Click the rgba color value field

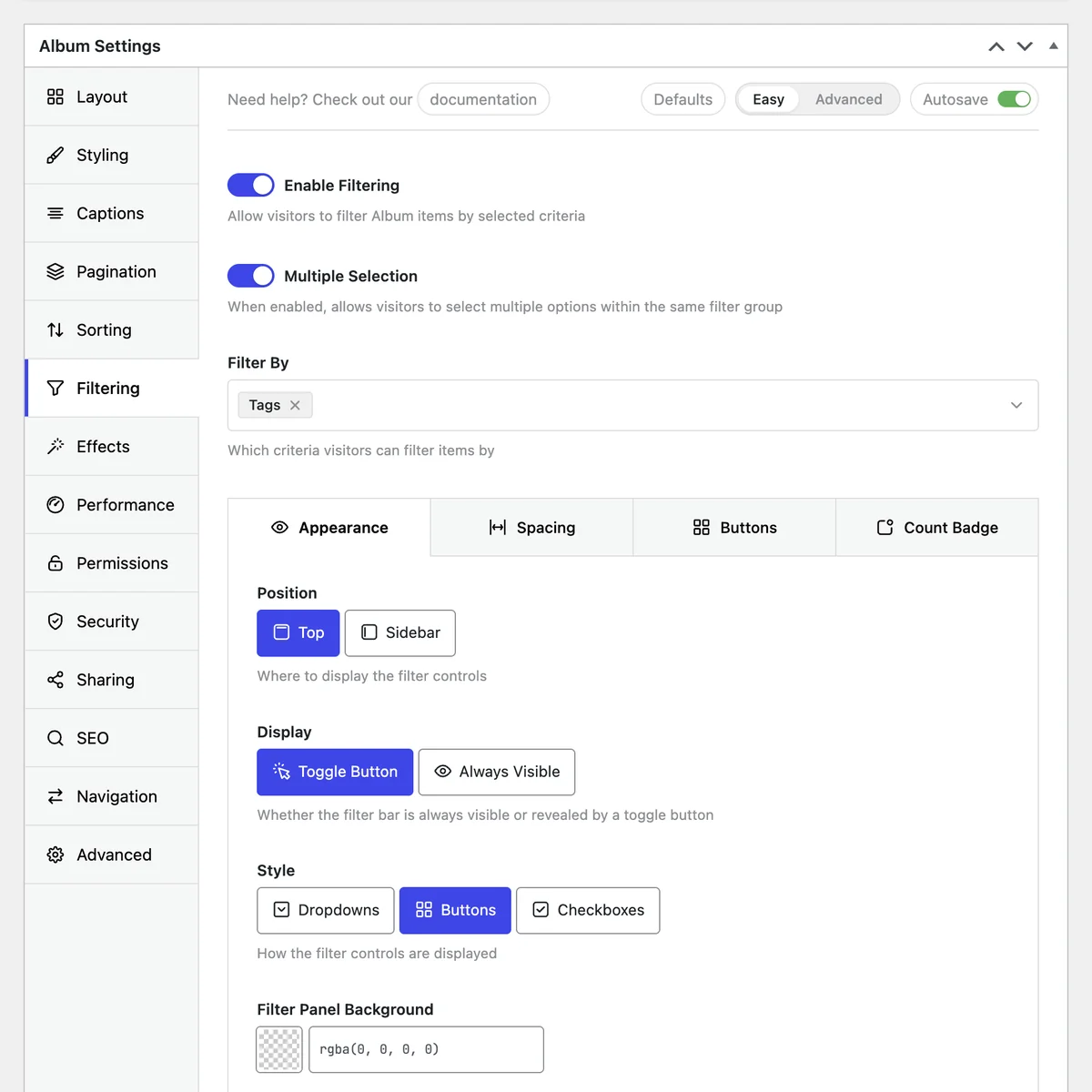click(426, 1049)
